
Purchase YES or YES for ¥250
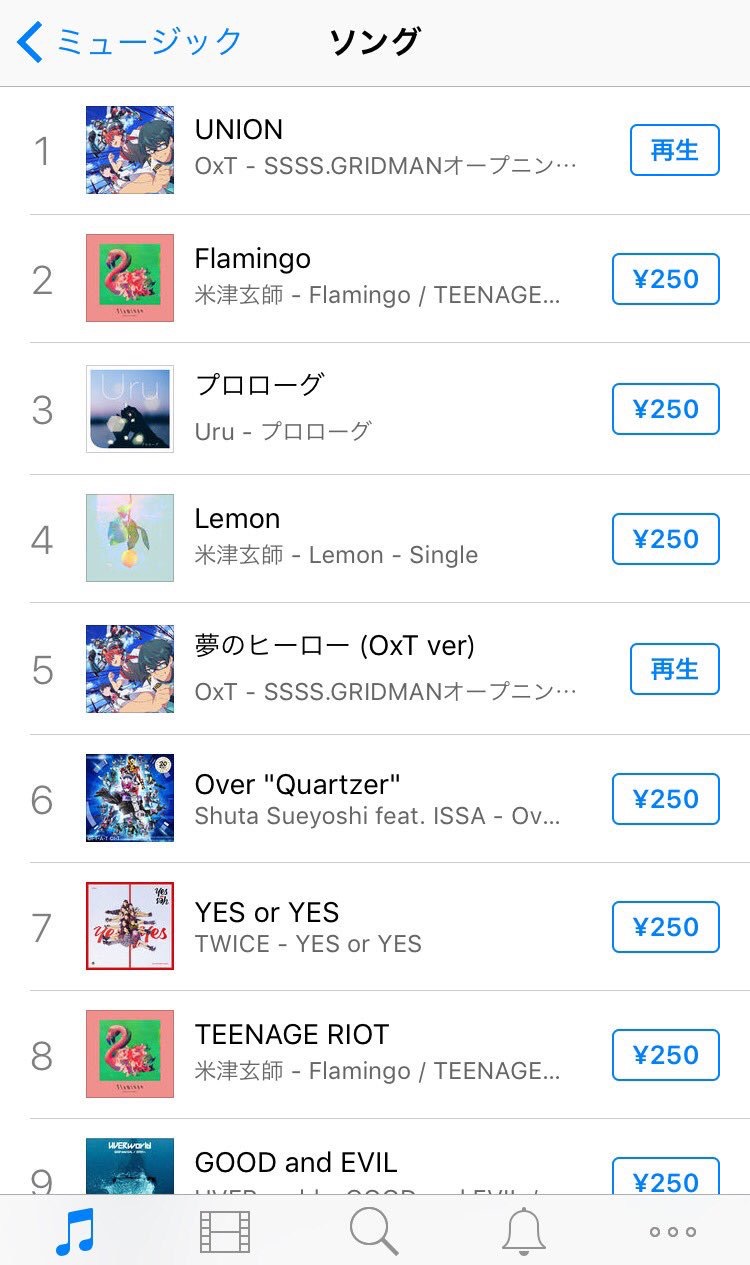[x=665, y=927]
